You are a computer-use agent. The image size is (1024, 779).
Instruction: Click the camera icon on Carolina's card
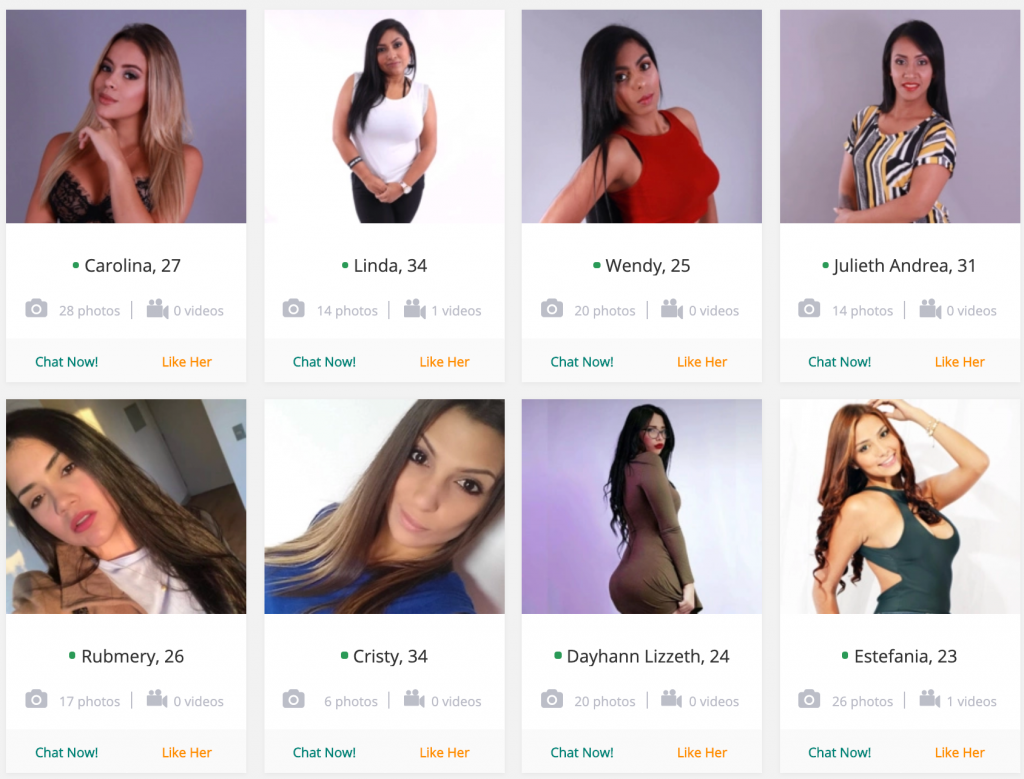point(36,308)
